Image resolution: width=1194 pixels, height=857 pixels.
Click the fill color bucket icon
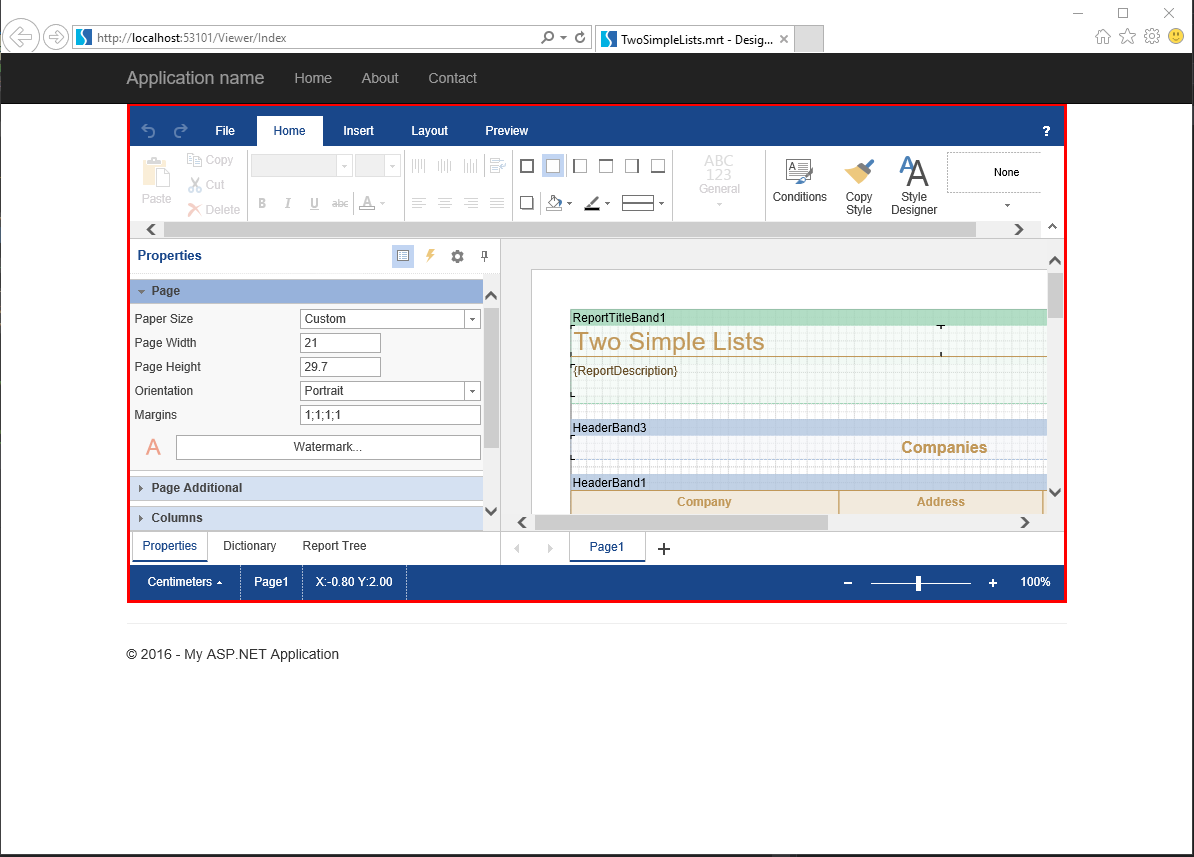pyautogui.click(x=555, y=203)
